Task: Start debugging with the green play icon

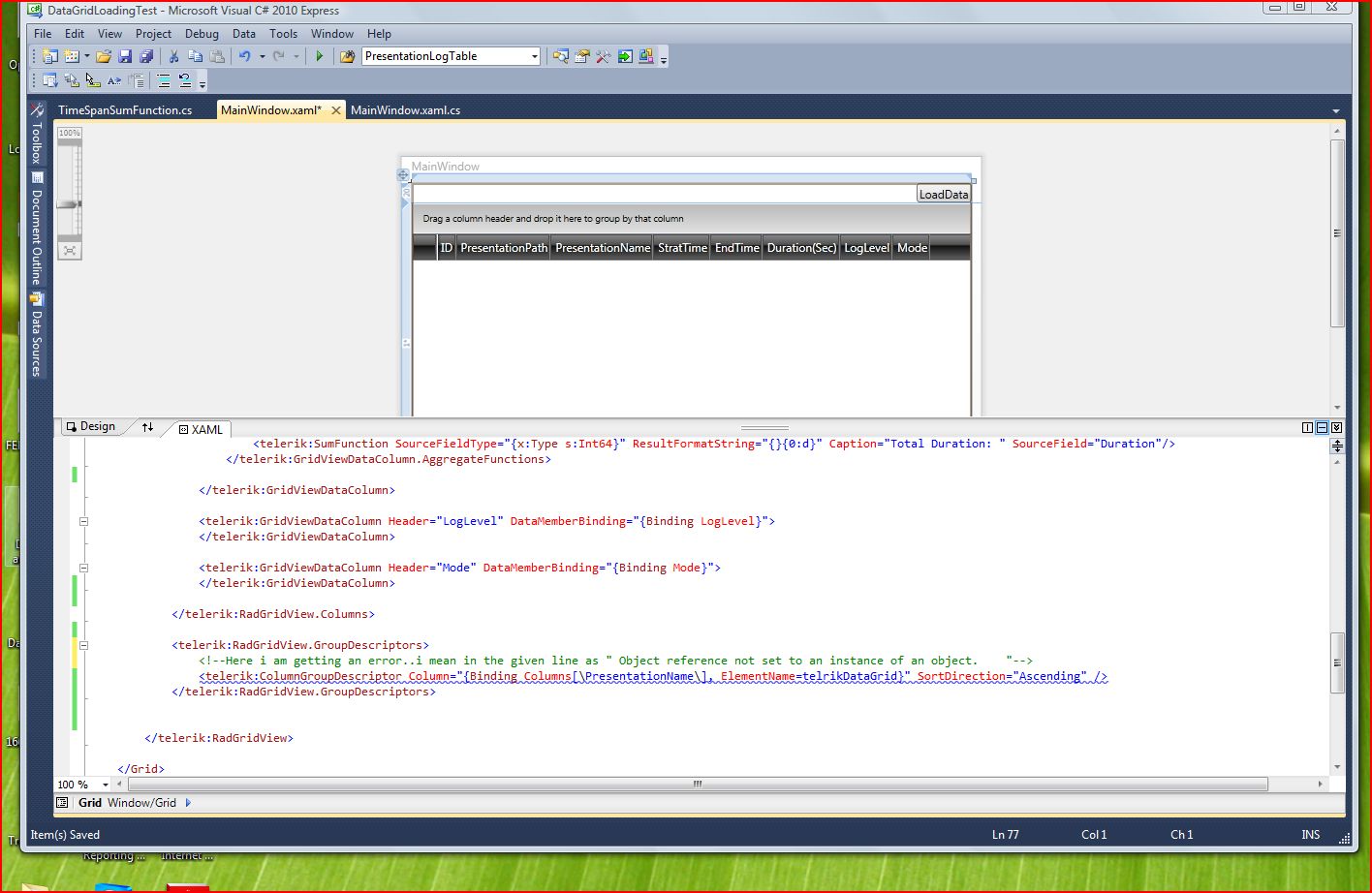Action: point(319,57)
